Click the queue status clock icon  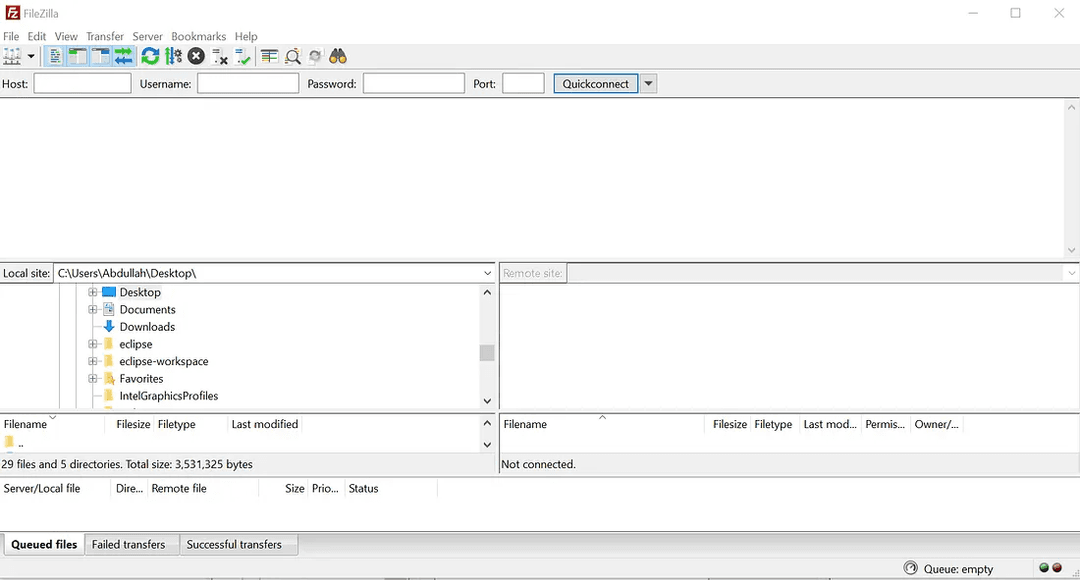coord(911,568)
